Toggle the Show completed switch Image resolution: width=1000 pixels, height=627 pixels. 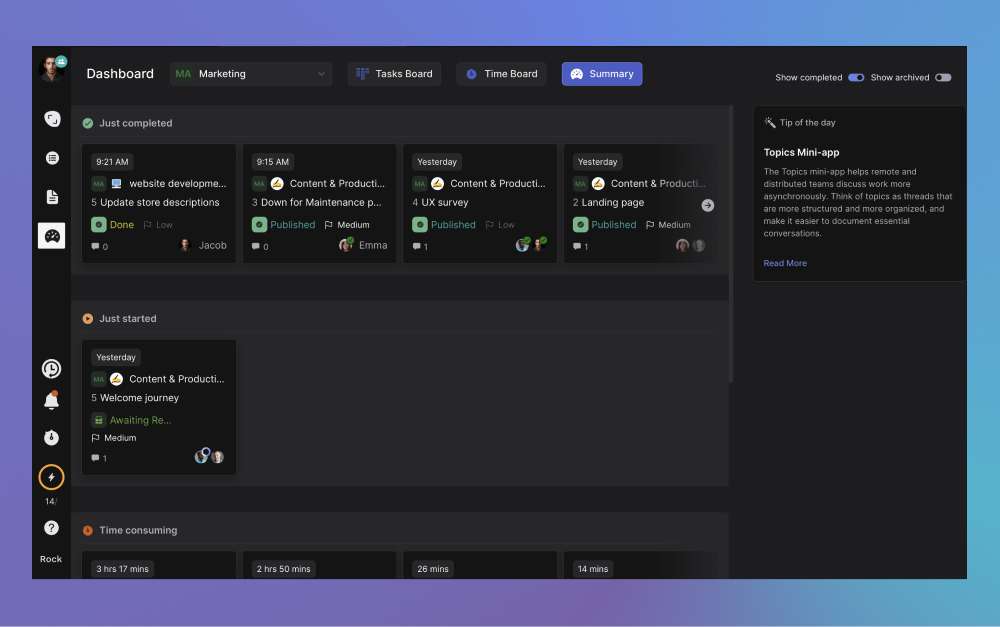point(856,77)
